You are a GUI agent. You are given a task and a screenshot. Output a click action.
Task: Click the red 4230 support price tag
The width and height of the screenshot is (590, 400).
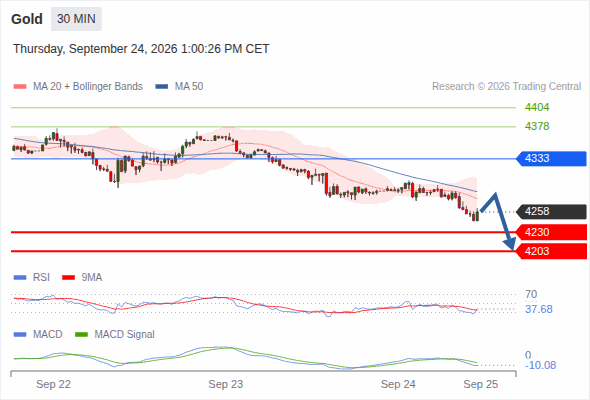(x=551, y=232)
